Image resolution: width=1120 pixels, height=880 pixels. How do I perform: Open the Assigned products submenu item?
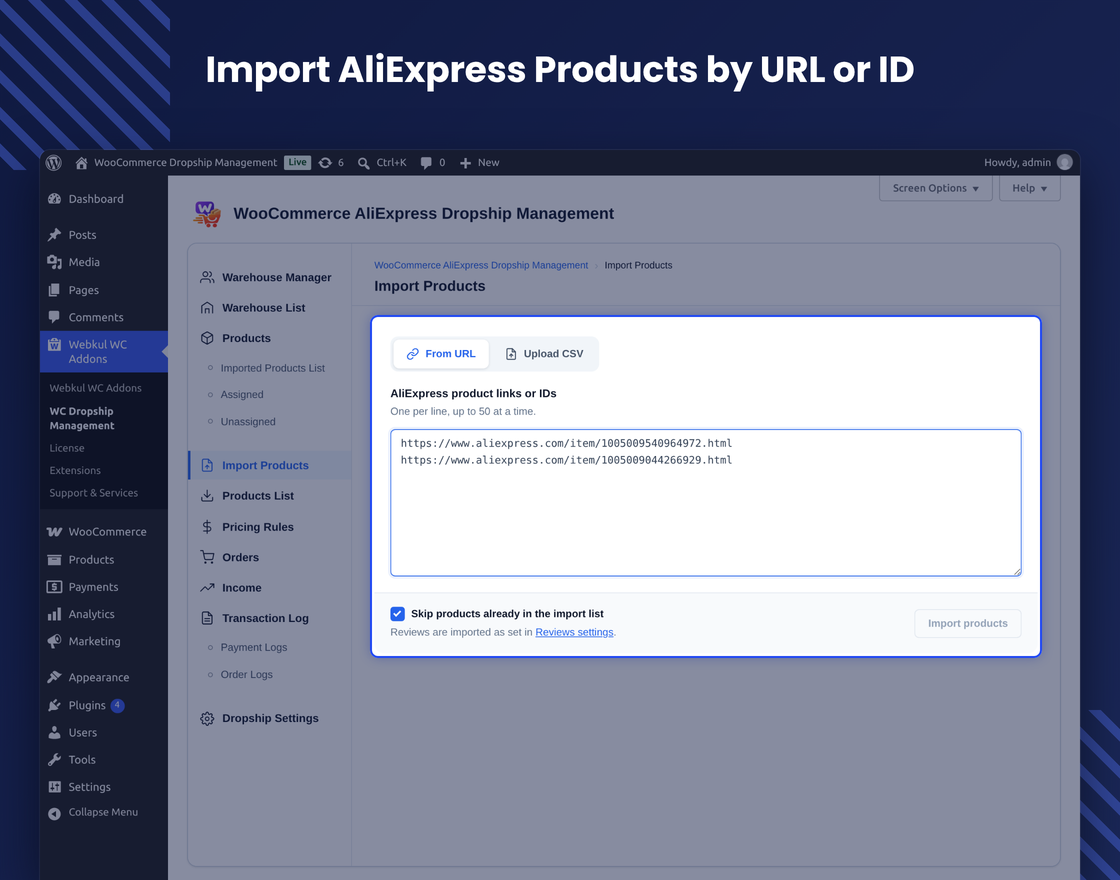(x=241, y=394)
